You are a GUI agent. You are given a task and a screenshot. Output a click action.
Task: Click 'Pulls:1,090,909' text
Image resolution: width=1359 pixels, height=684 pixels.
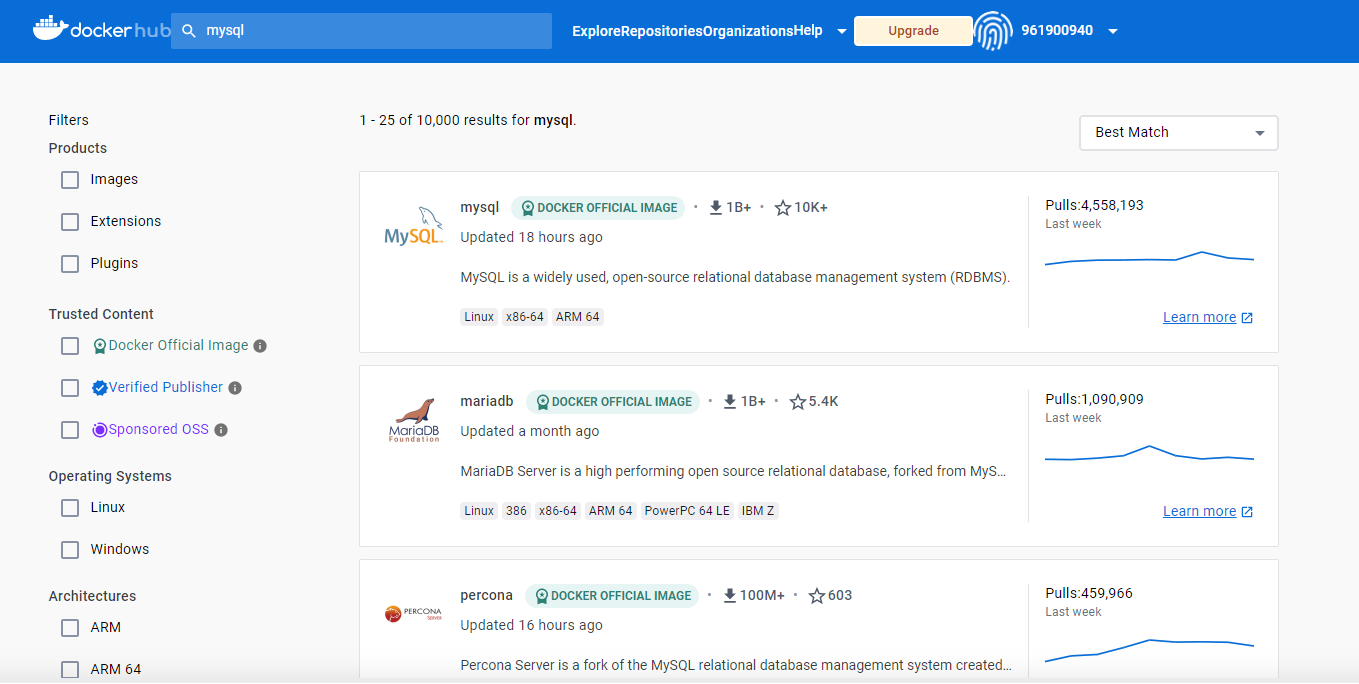[1094, 399]
